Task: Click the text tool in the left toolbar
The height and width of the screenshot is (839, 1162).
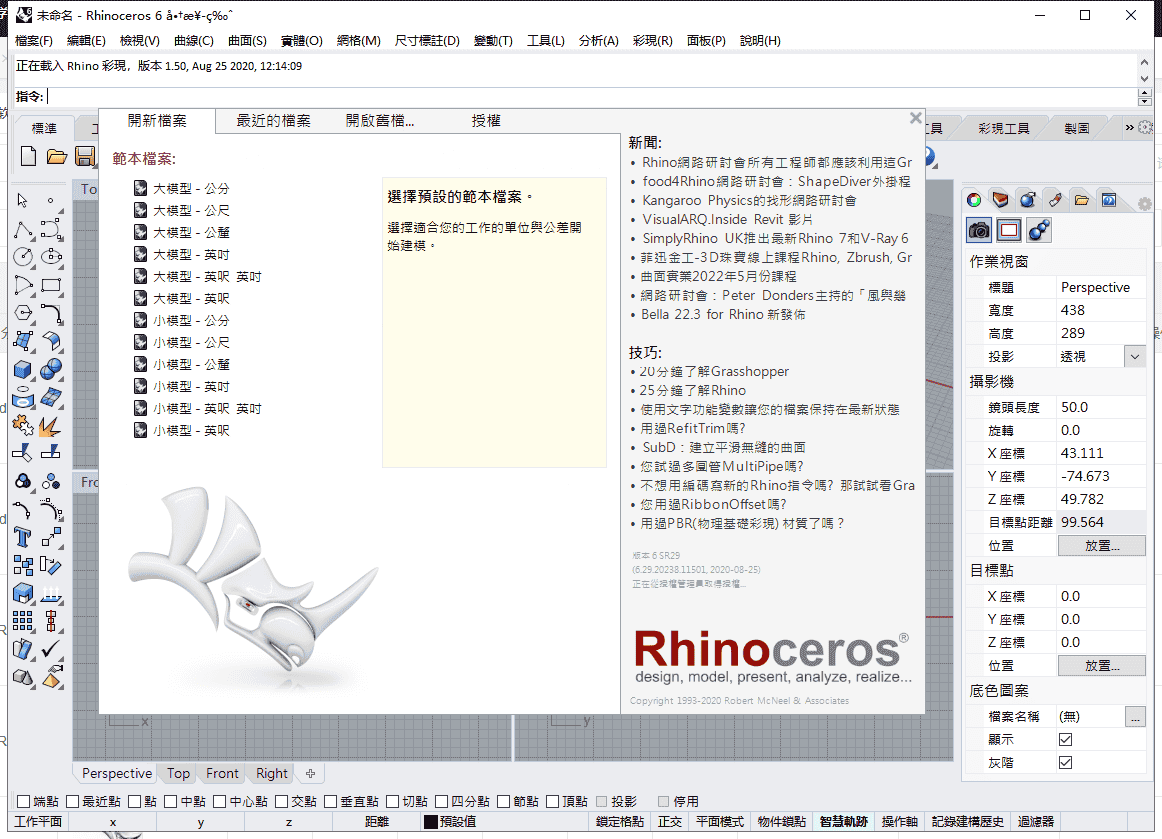Action: click(x=21, y=537)
